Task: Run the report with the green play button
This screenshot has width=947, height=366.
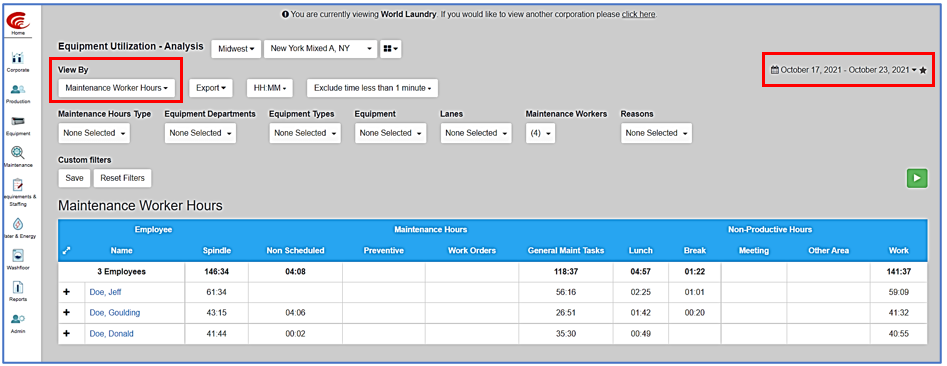Action: 917,178
